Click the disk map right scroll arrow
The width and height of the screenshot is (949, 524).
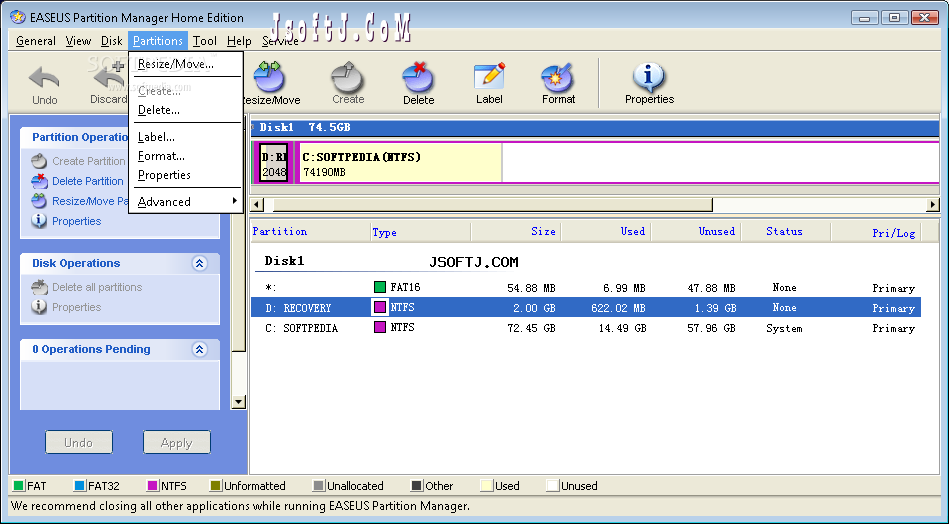pyautogui.click(x=933, y=205)
